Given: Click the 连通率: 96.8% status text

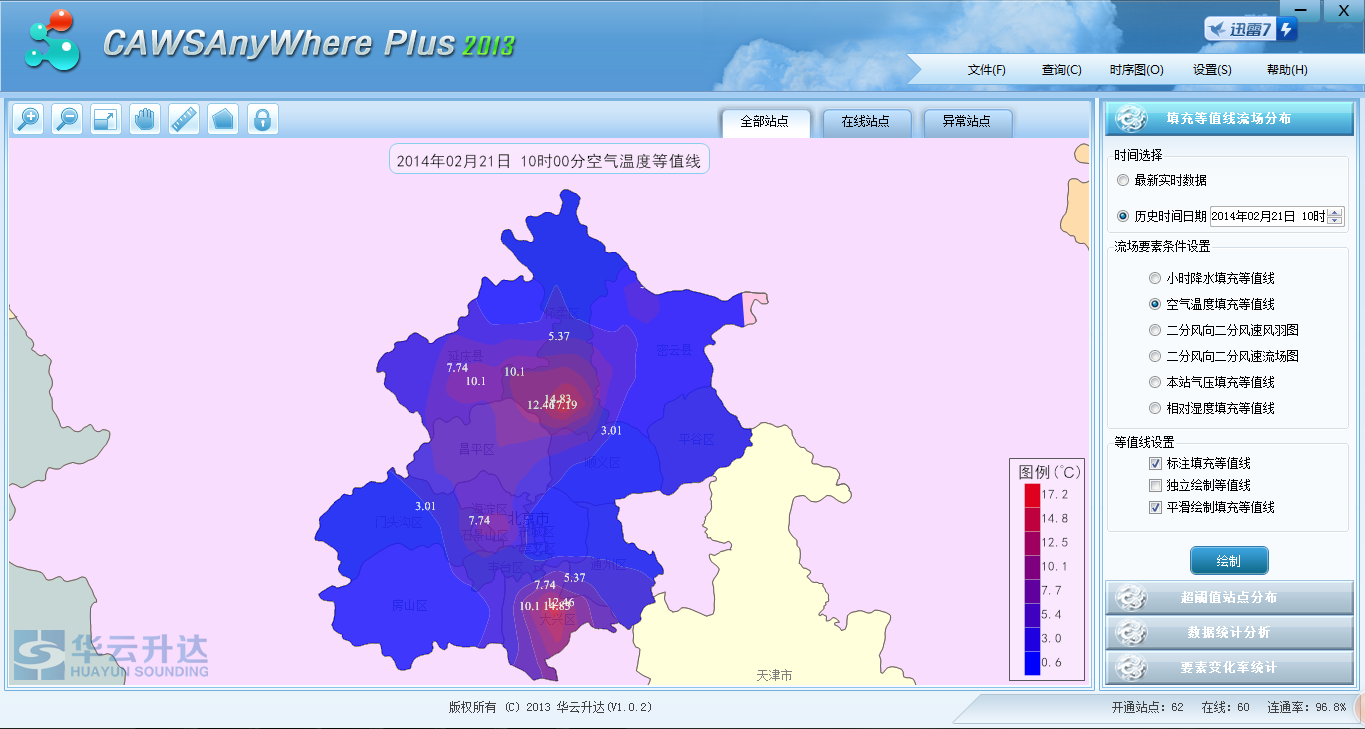Looking at the screenshot, I should click(1307, 707).
